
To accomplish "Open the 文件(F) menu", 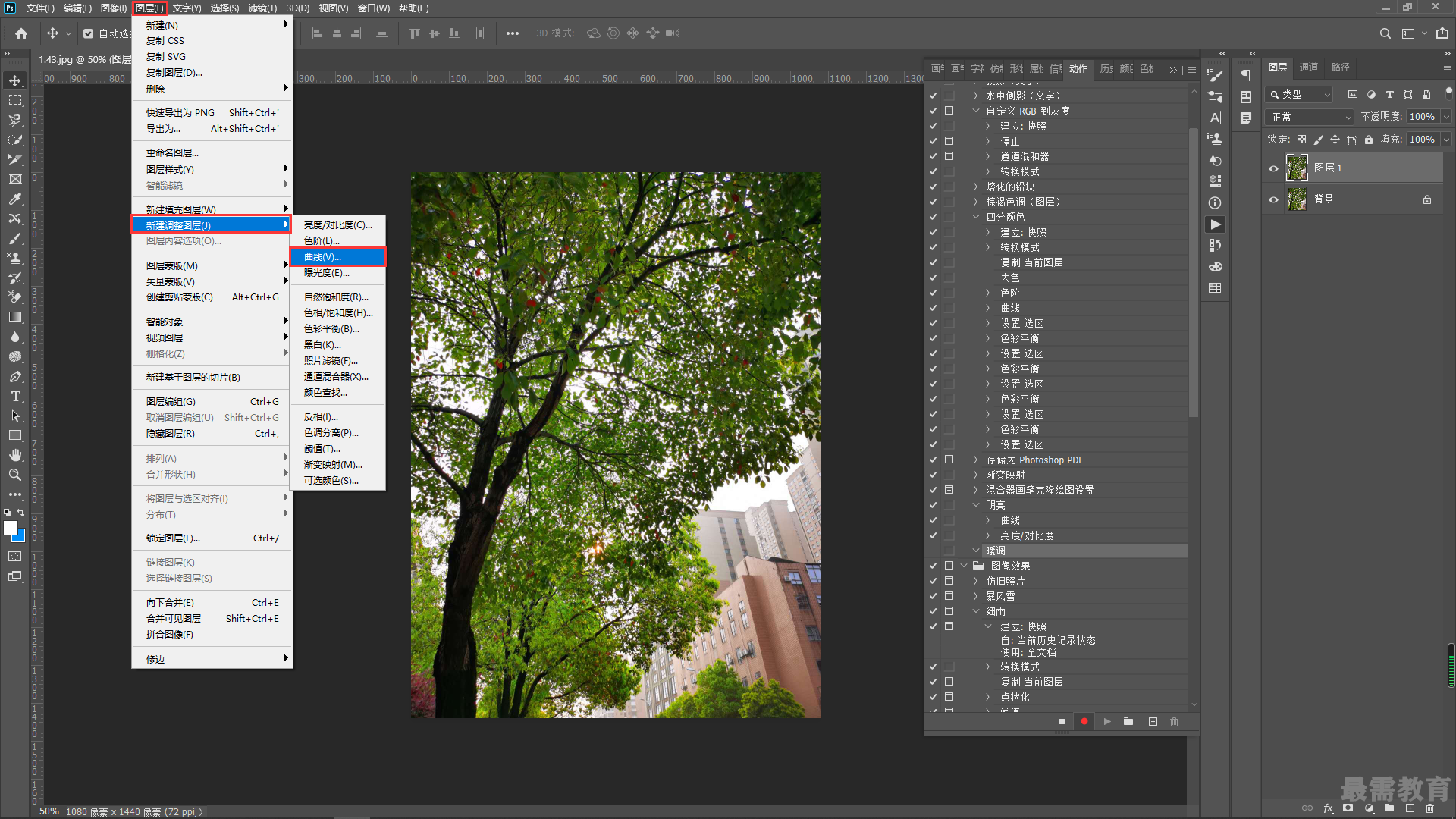I will click(x=40, y=8).
